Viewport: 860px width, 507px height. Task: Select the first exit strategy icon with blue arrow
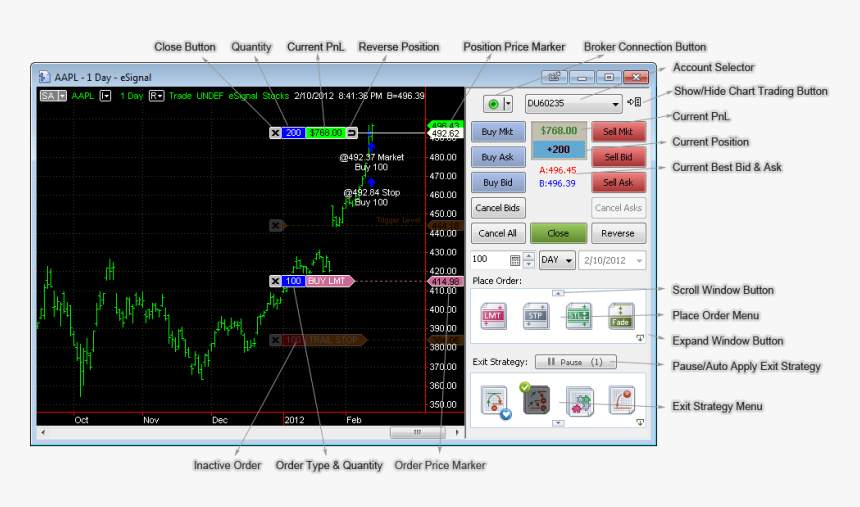[x=495, y=402]
